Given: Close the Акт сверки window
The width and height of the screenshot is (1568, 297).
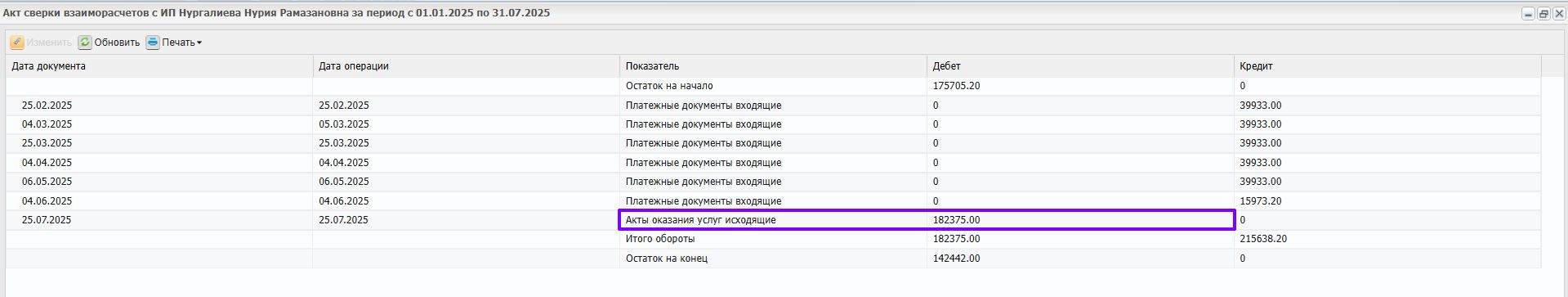Looking at the screenshot, I should point(1559,14).
